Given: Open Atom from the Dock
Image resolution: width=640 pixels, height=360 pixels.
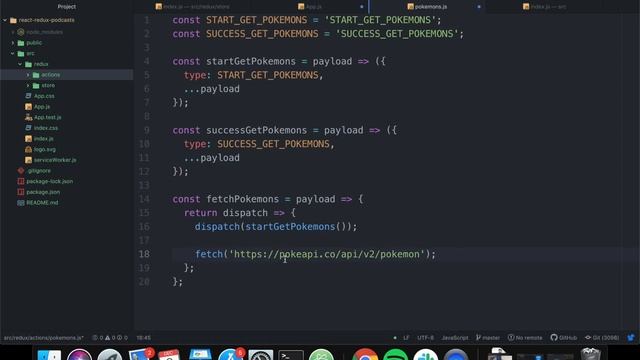Looking at the screenshot, I should (321, 354).
